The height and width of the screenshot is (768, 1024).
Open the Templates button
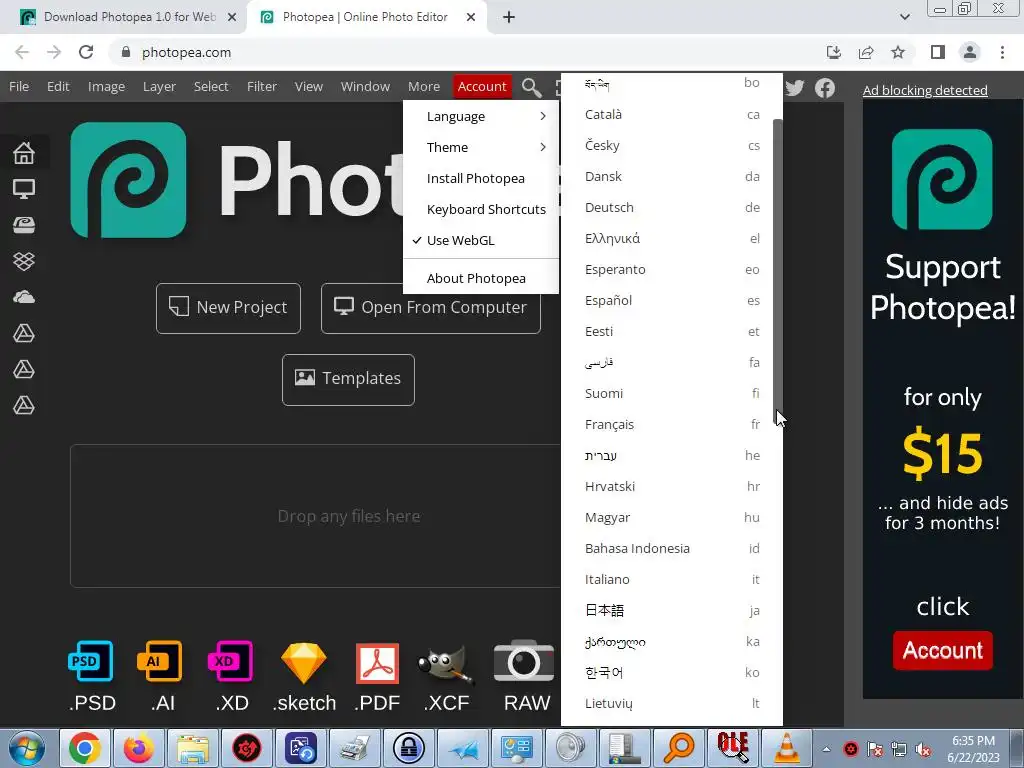(348, 379)
